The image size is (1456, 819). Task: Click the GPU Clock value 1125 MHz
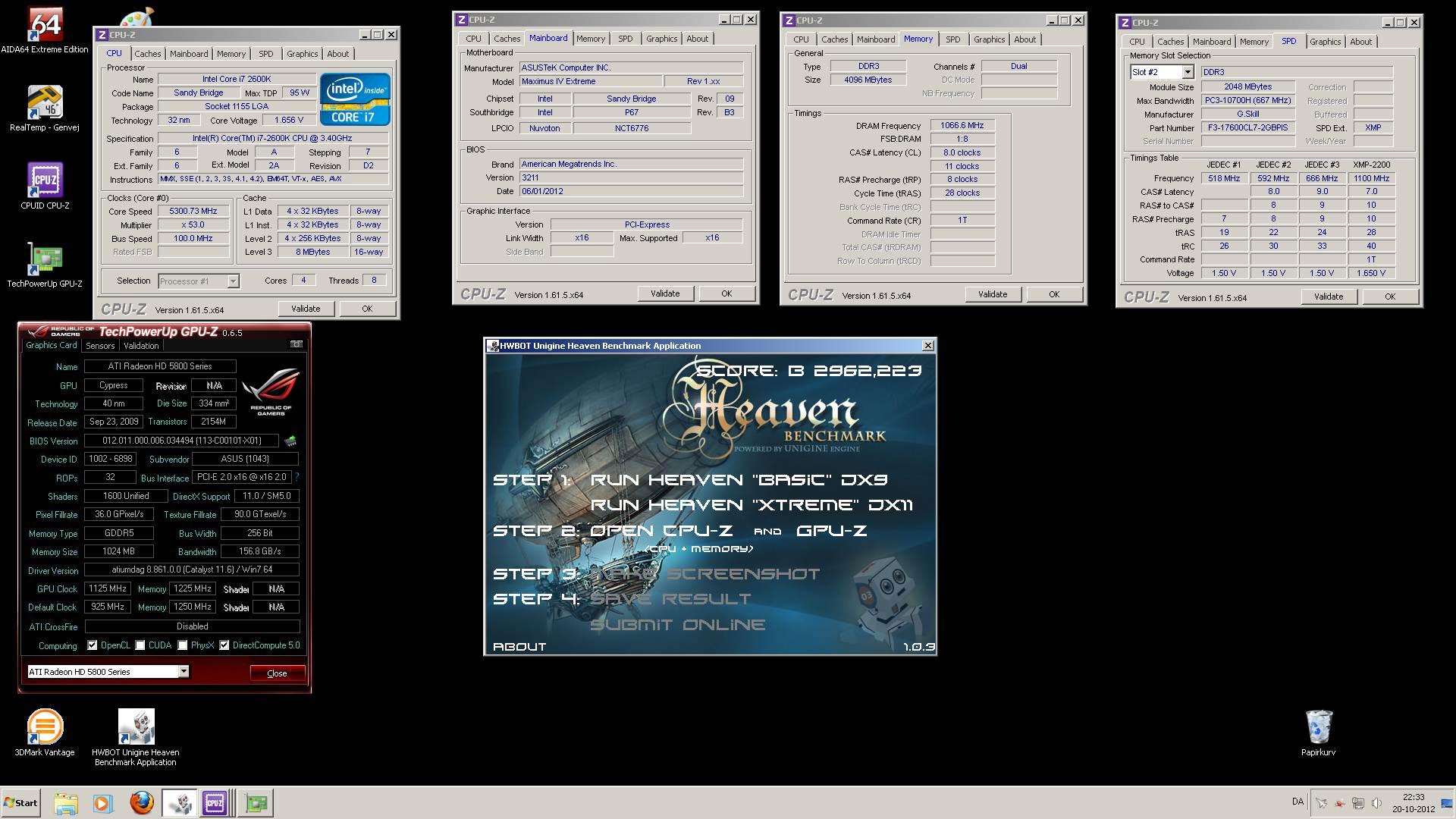(x=108, y=588)
